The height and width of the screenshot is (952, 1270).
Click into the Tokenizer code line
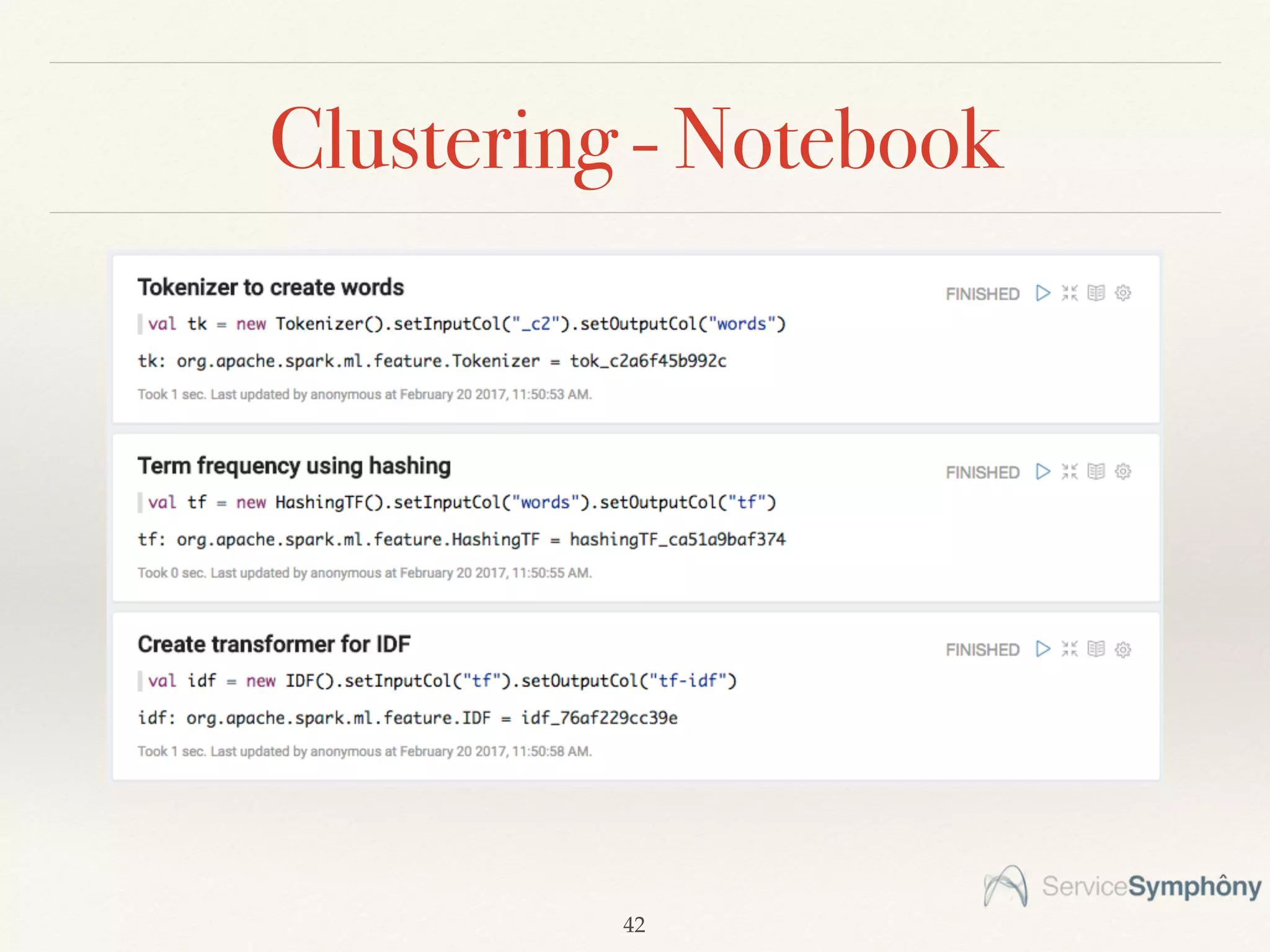[466, 324]
